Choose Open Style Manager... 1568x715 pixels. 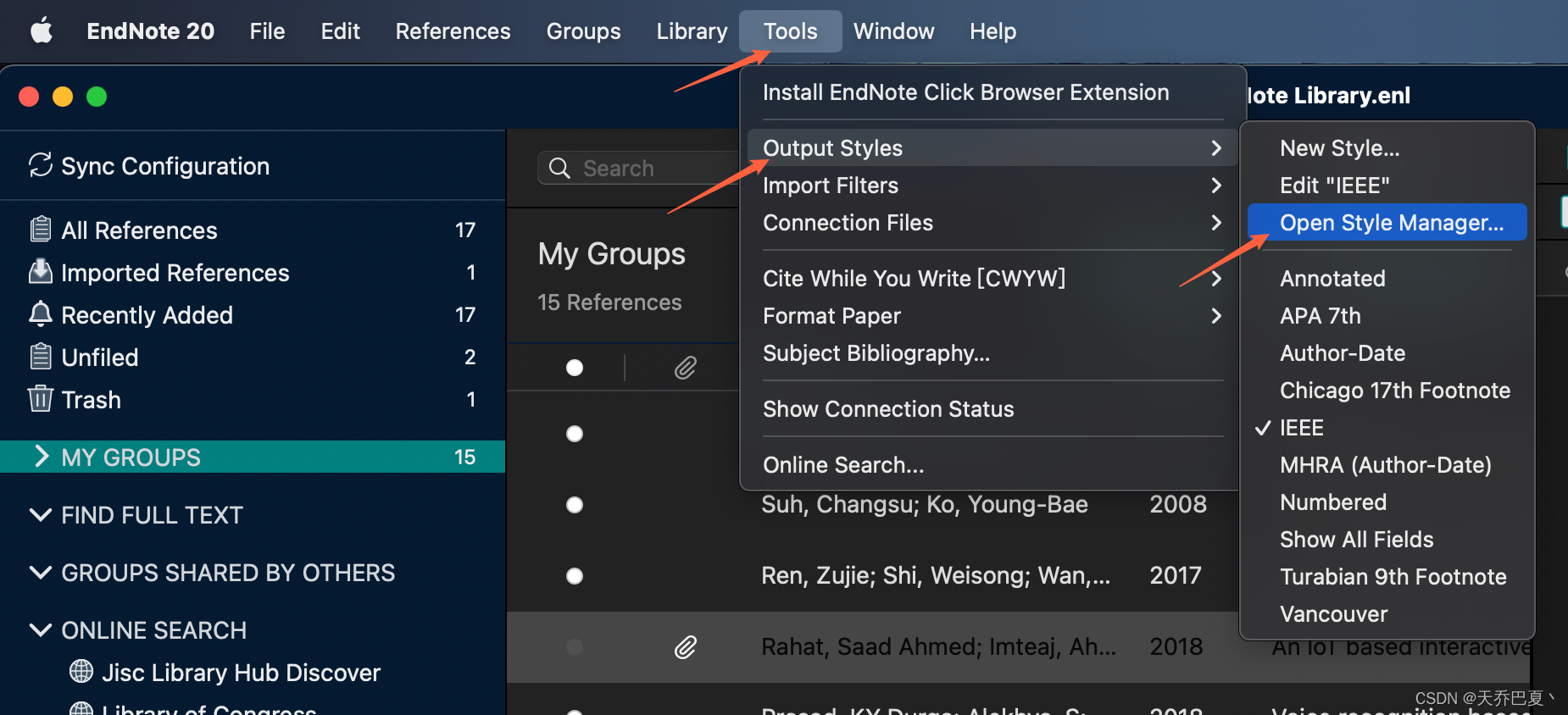(x=1387, y=222)
